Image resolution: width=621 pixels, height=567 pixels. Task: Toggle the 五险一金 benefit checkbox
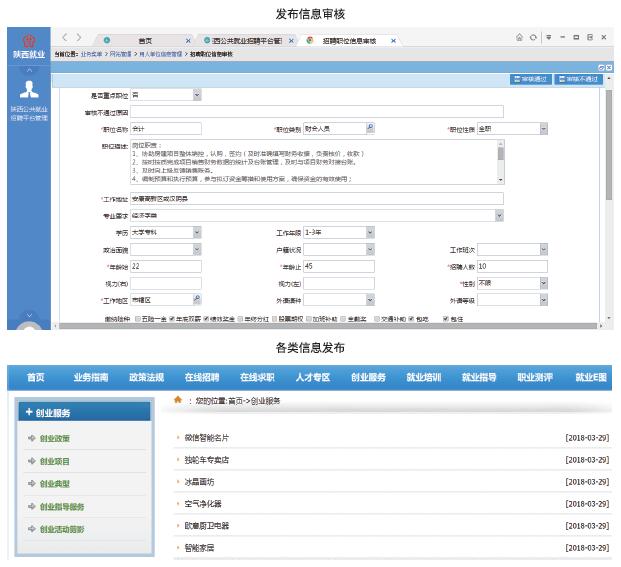[137, 319]
